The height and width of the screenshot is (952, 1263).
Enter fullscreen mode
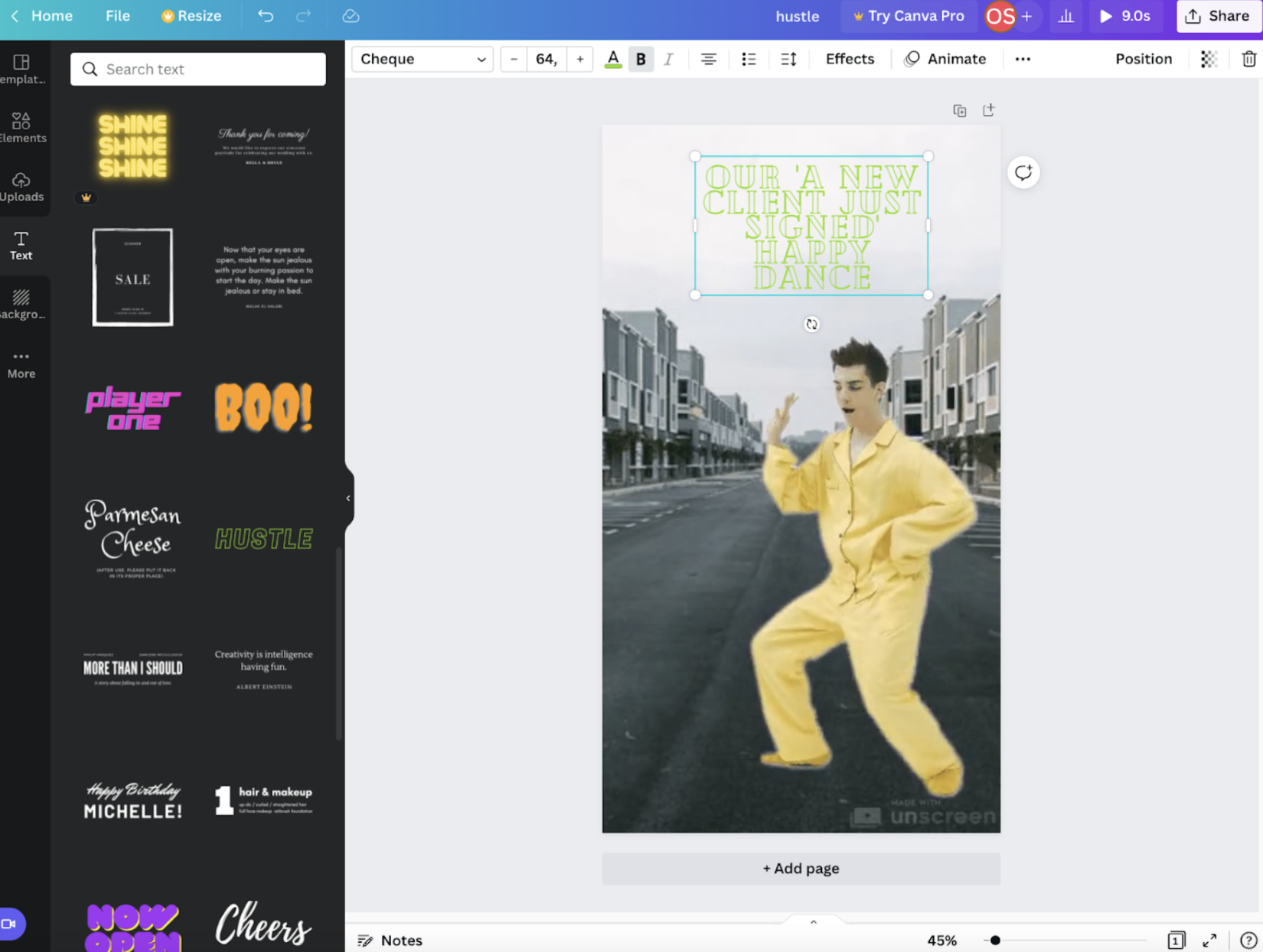(x=1209, y=940)
